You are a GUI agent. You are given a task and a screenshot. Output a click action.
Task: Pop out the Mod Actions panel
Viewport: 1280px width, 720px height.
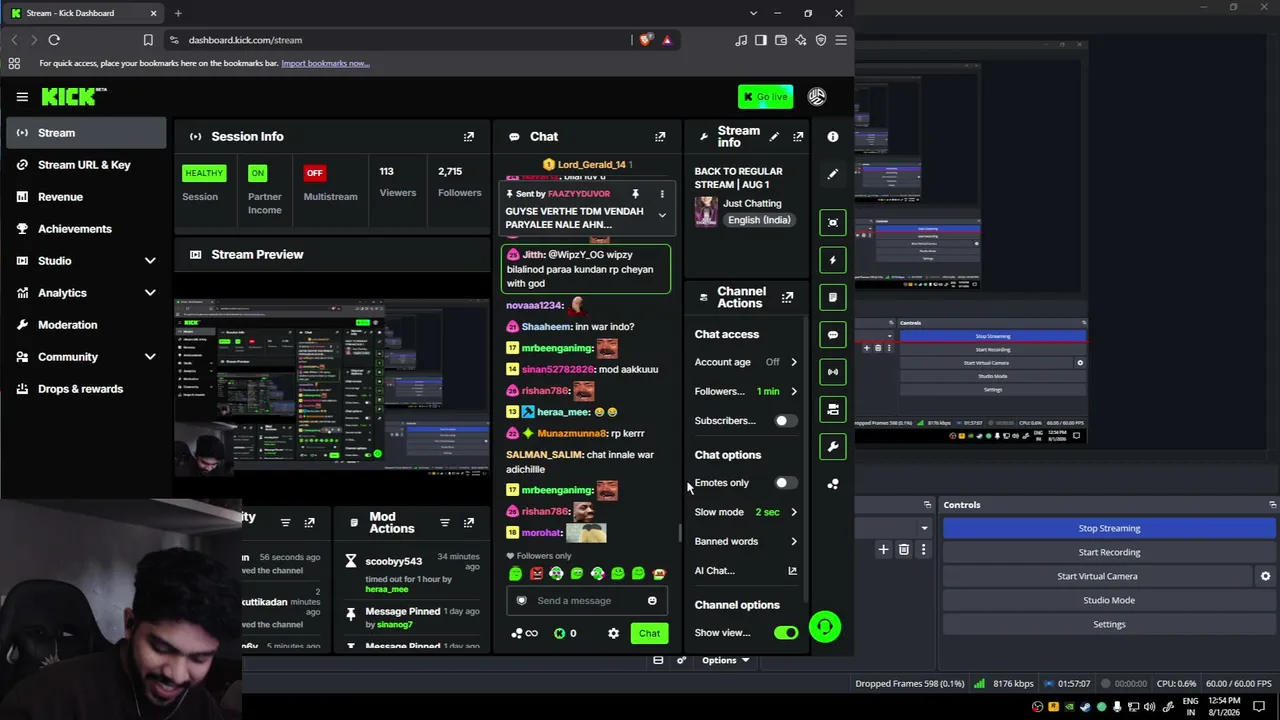469,523
